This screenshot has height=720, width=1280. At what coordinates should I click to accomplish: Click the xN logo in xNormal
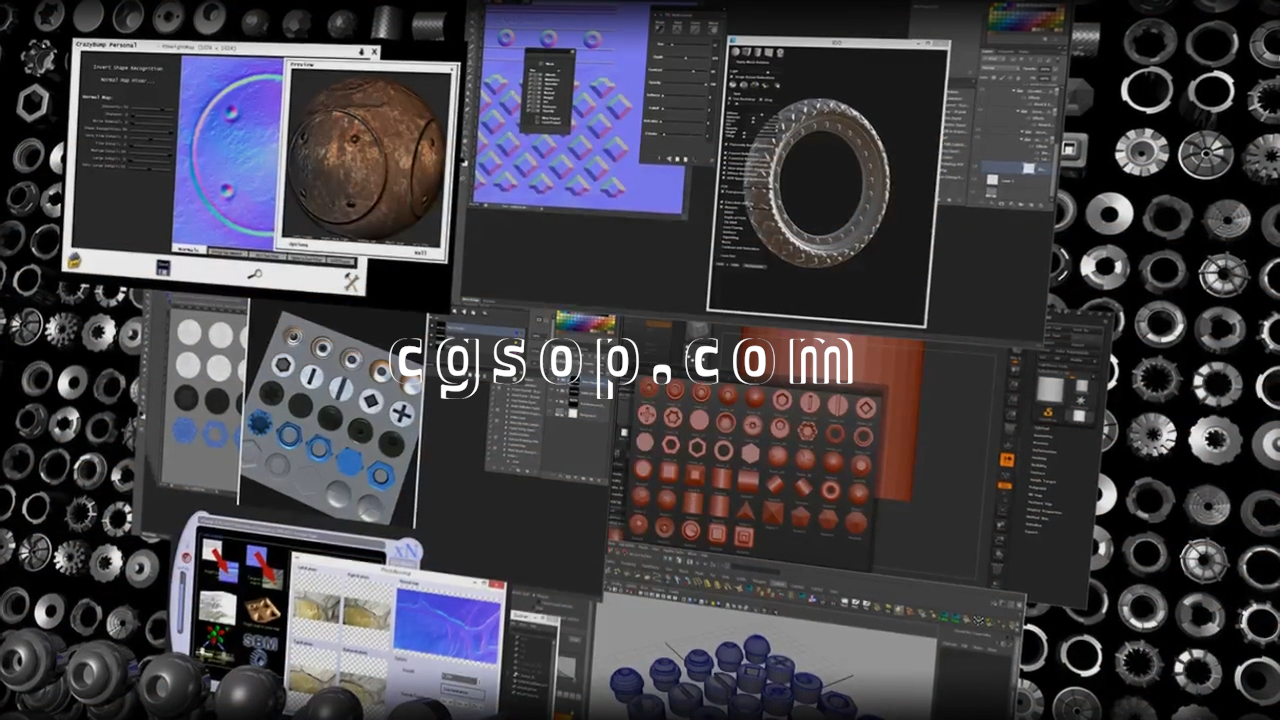point(405,549)
